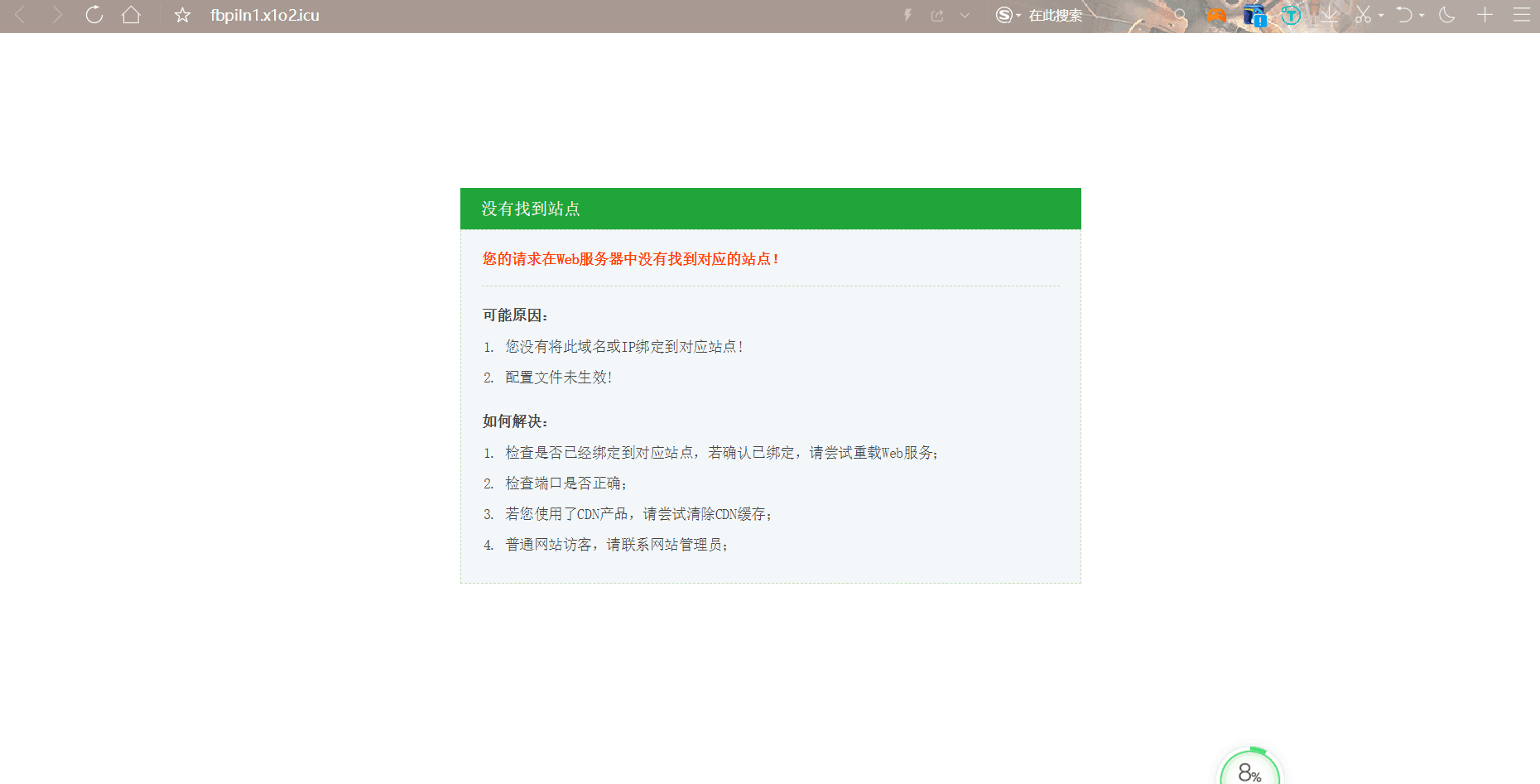Expand the scissors screenshot options arrow

pyautogui.click(x=1381, y=16)
